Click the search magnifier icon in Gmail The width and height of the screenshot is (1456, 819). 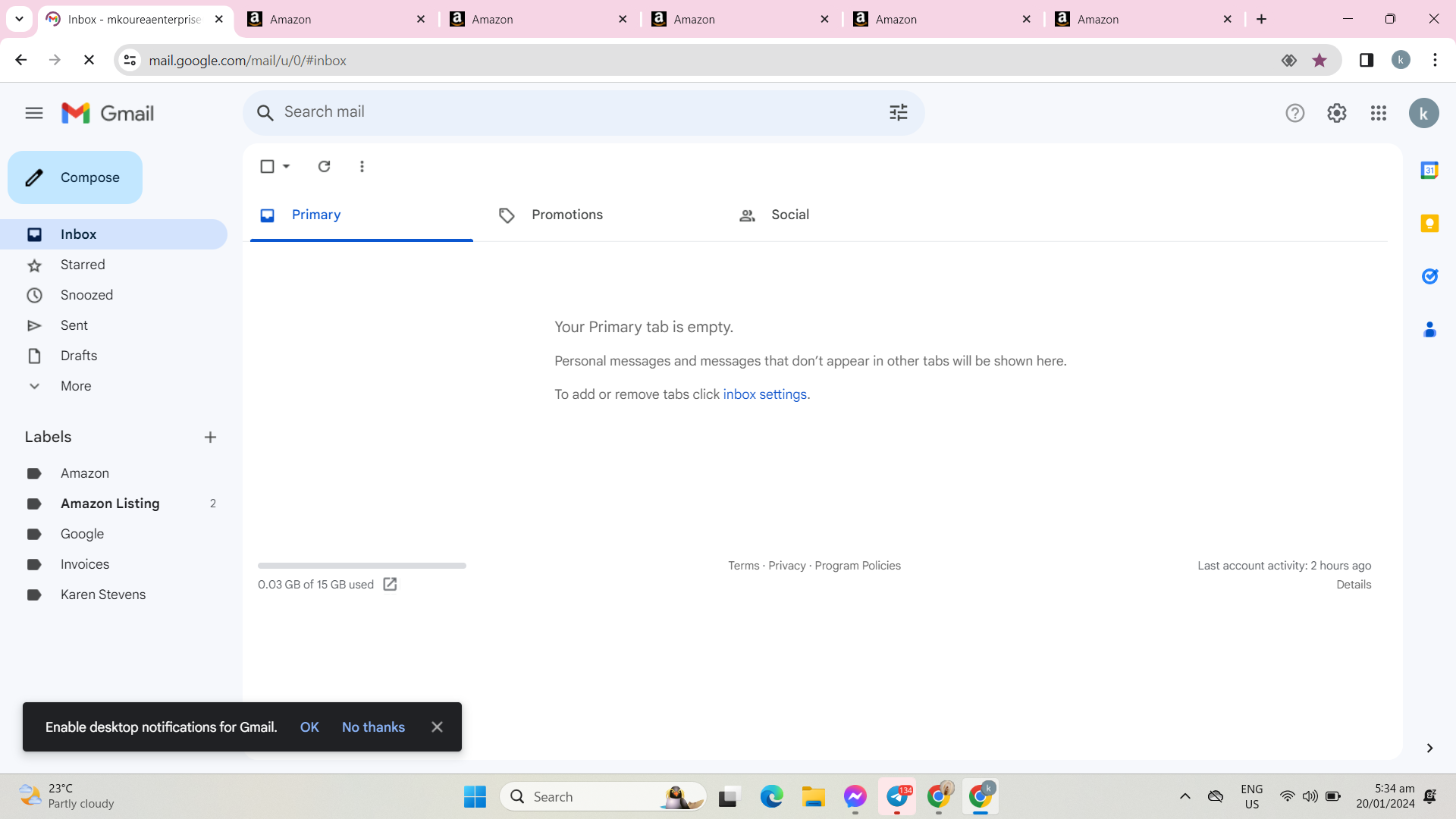pos(265,113)
